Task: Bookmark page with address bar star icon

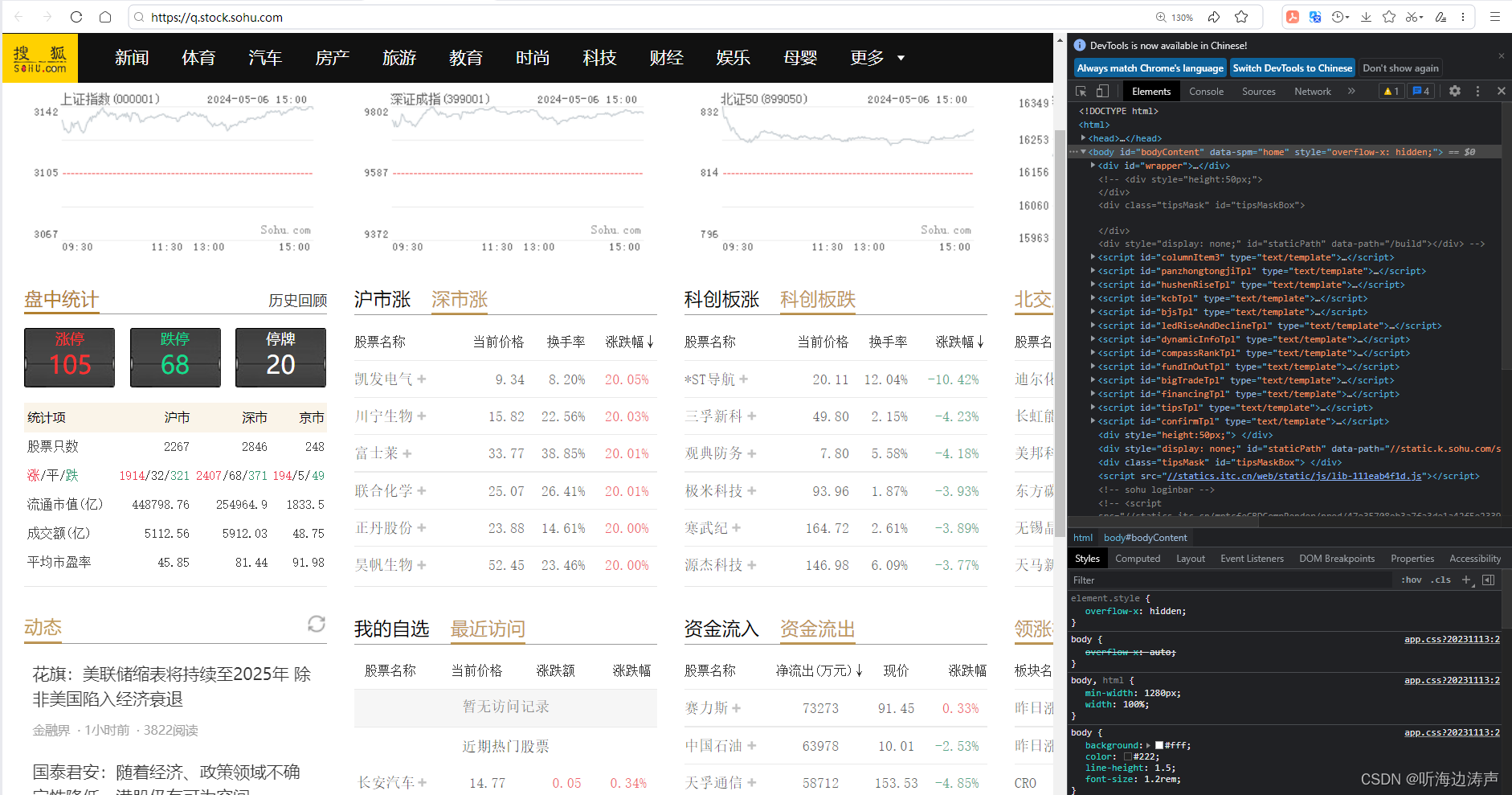Action: click(x=1241, y=17)
